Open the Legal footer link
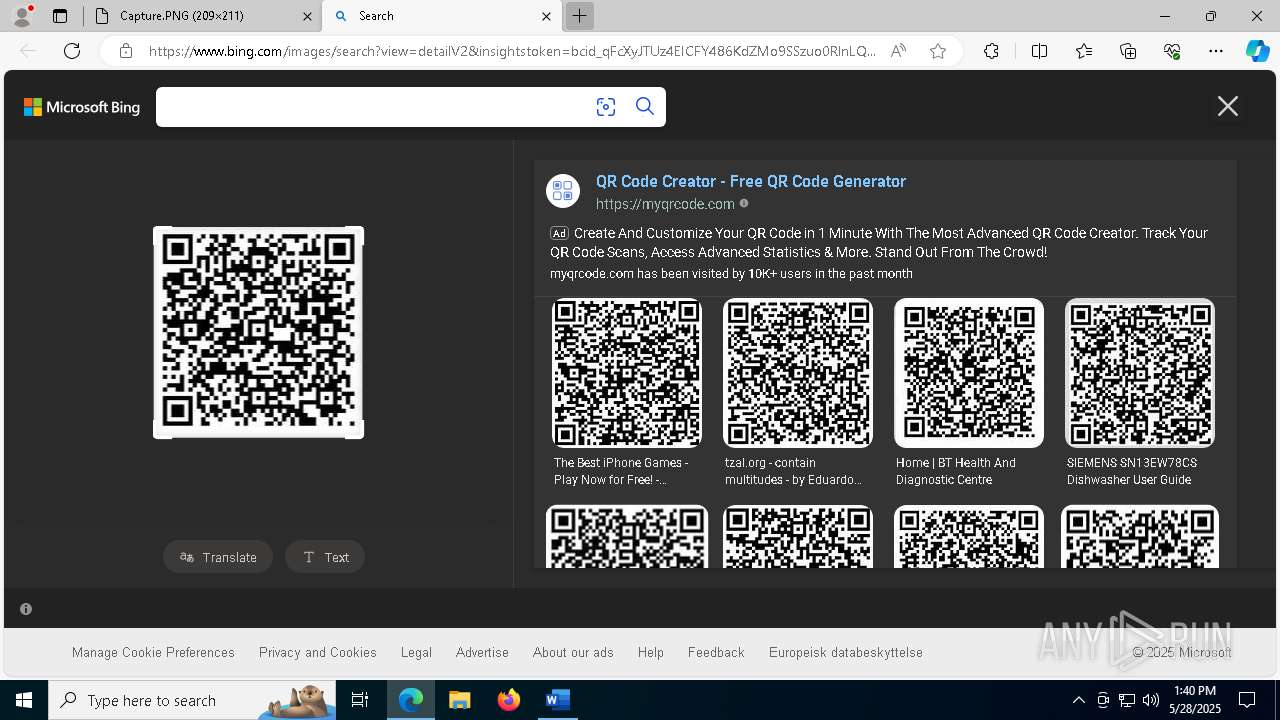 (416, 652)
